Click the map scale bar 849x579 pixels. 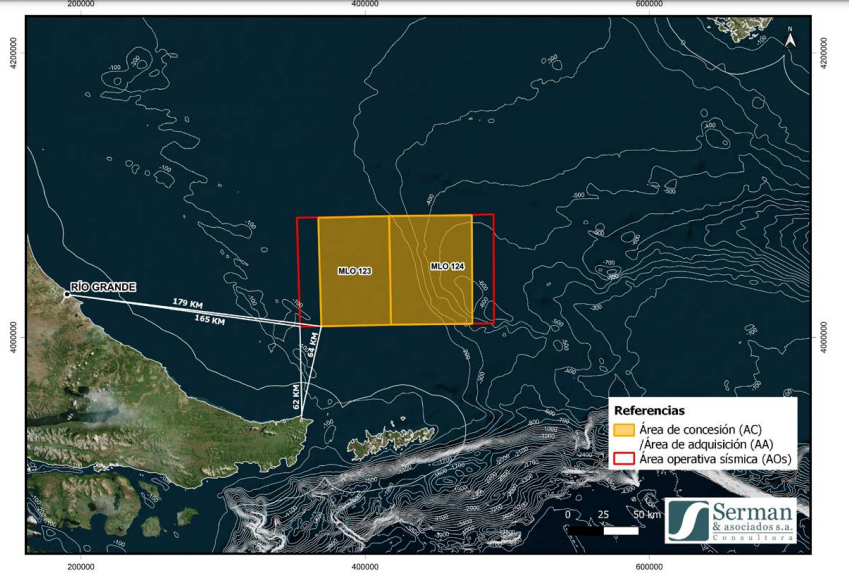pos(602,529)
